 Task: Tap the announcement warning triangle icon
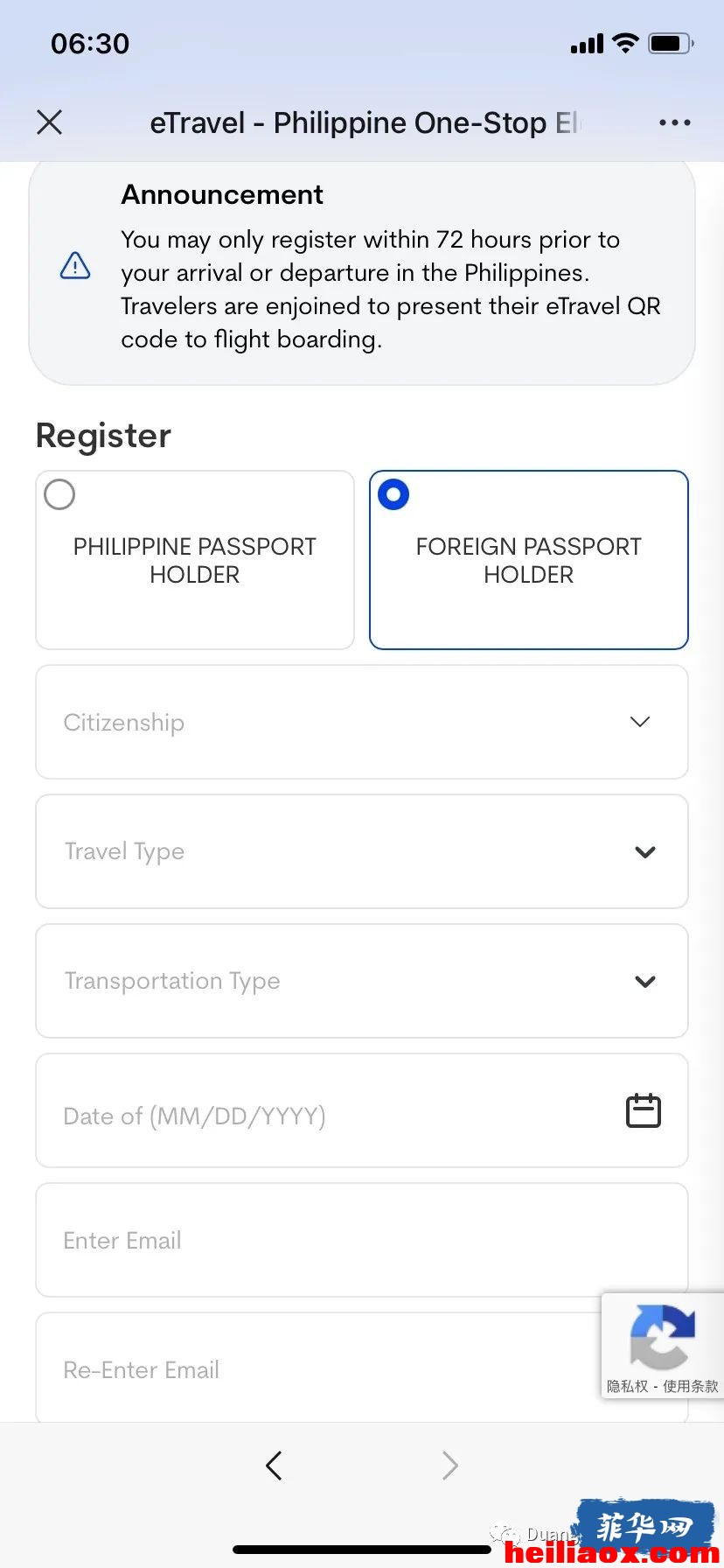tap(75, 265)
